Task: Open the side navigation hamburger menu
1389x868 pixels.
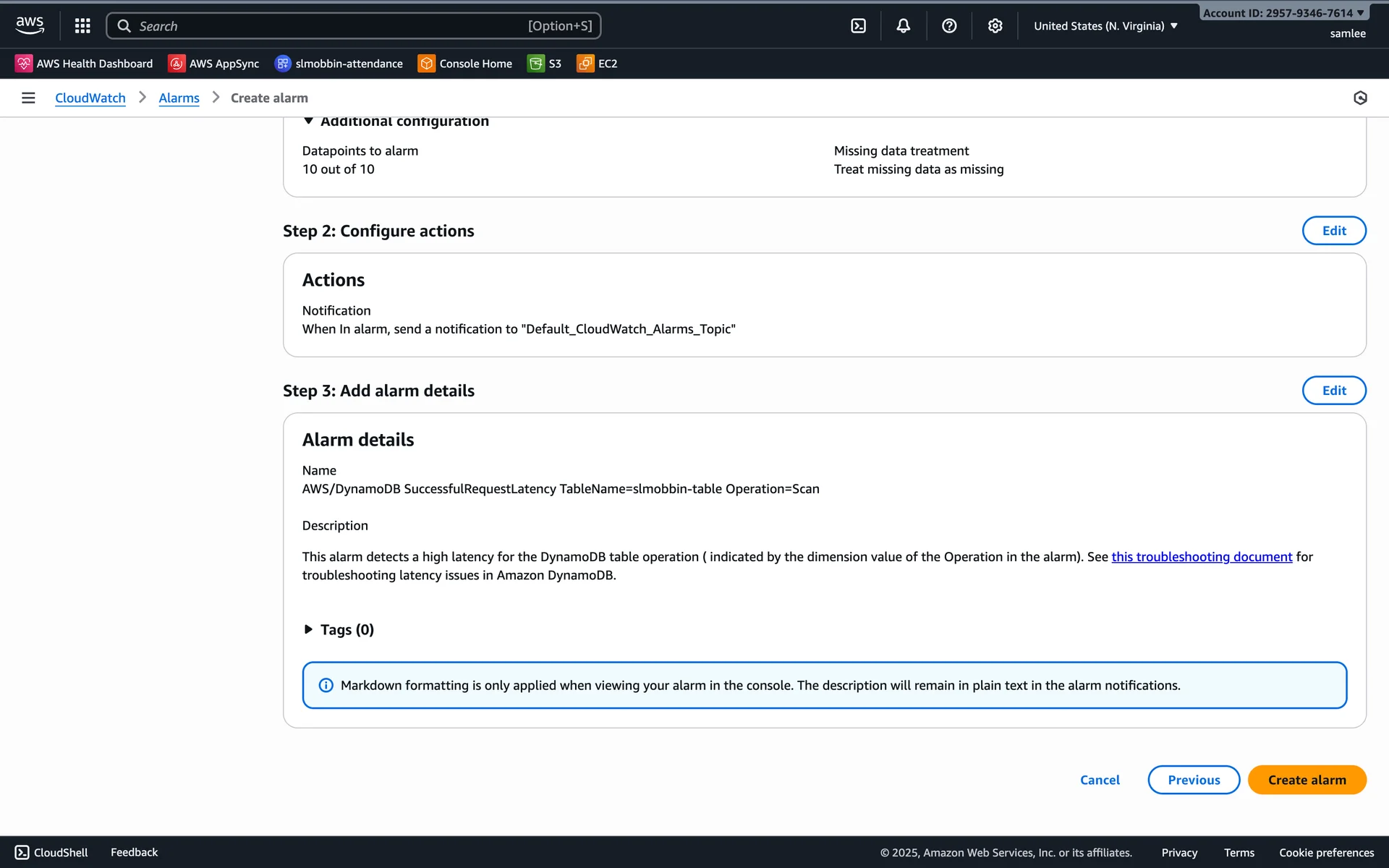Action: (28, 98)
